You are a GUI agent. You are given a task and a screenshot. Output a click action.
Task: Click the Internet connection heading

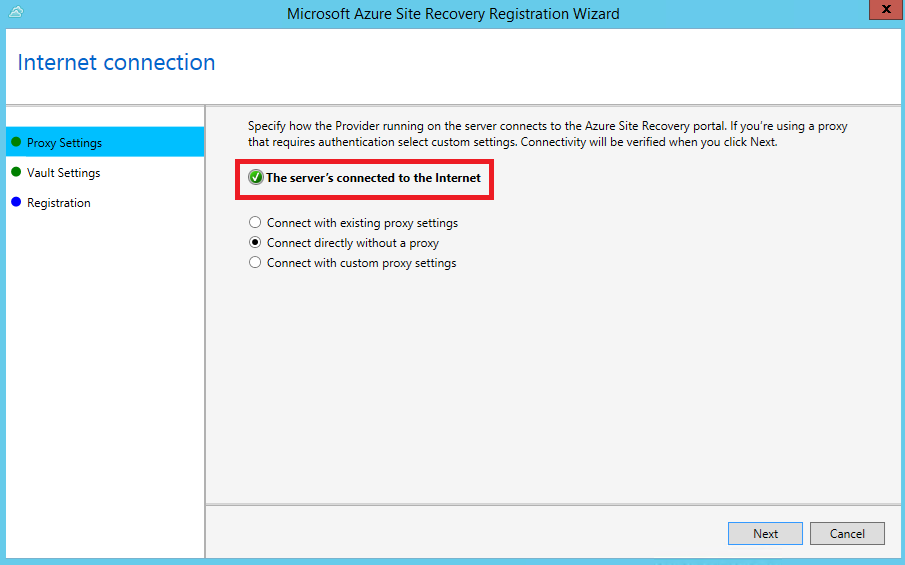(x=117, y=62)
